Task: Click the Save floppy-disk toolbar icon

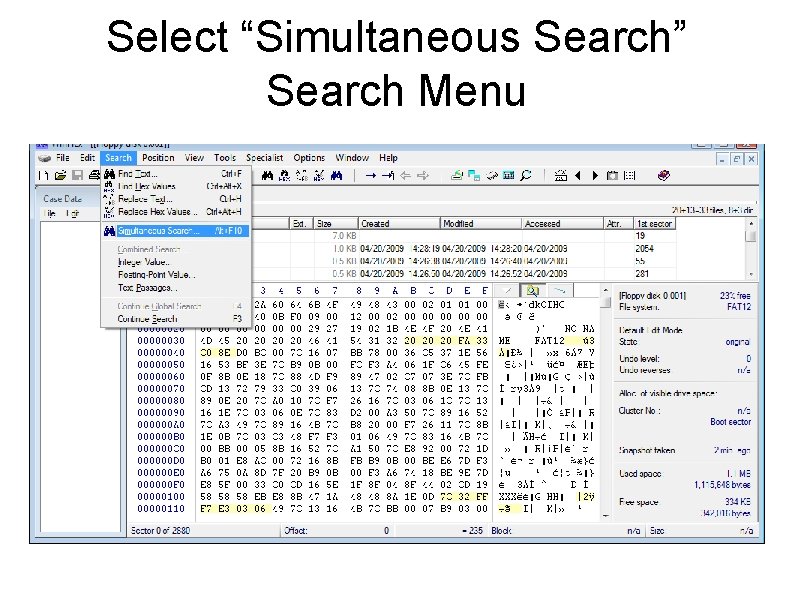Action: tap(77, 176)
